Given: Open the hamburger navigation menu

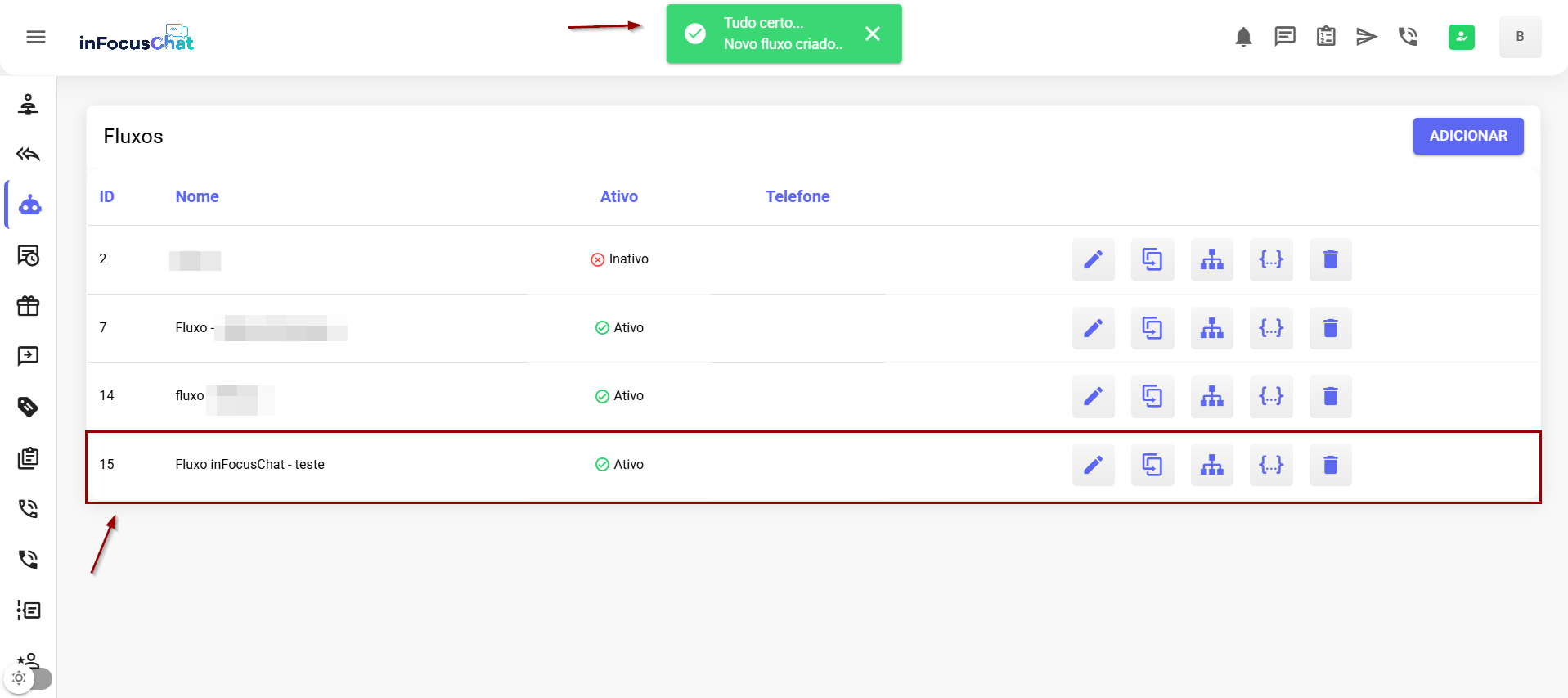Looking at the screenshot, I should coord(36,37).
